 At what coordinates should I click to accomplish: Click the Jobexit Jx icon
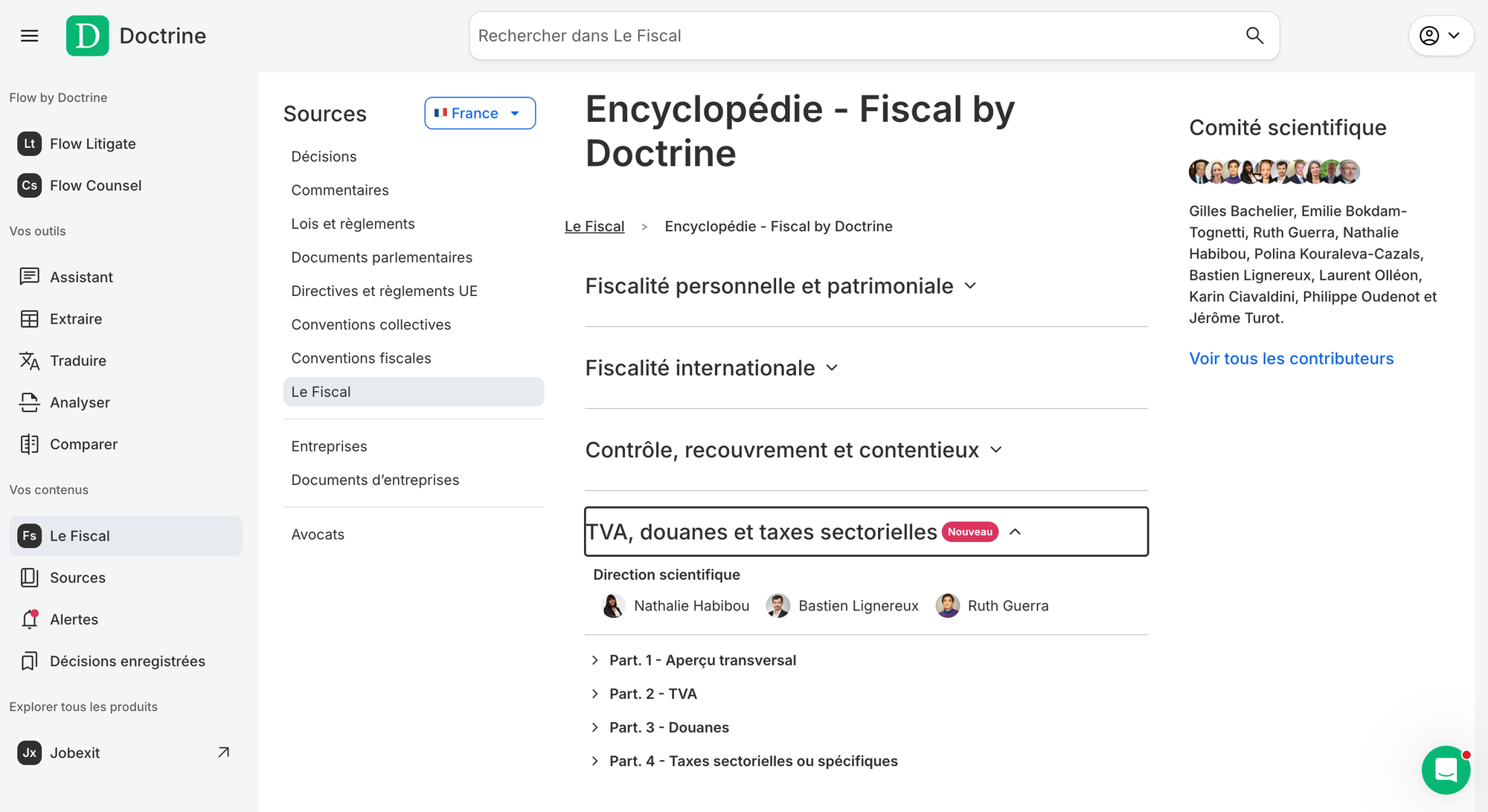[x=29, y=753]
